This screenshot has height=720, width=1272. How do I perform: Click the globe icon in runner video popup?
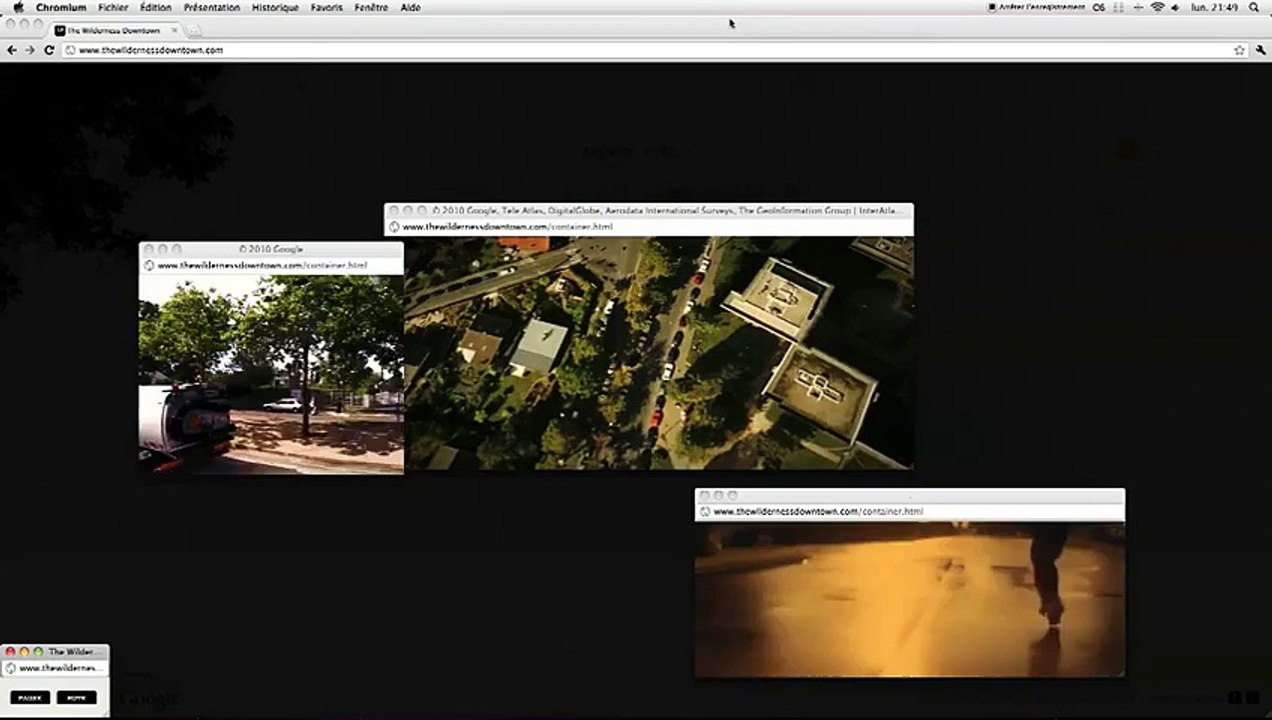point(705,511)
